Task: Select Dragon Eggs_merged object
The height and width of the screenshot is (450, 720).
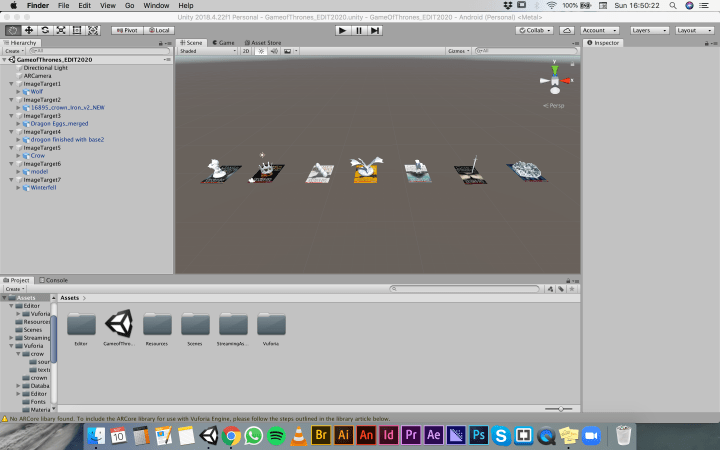Action: pyautogui.click(x=59, y=124)
